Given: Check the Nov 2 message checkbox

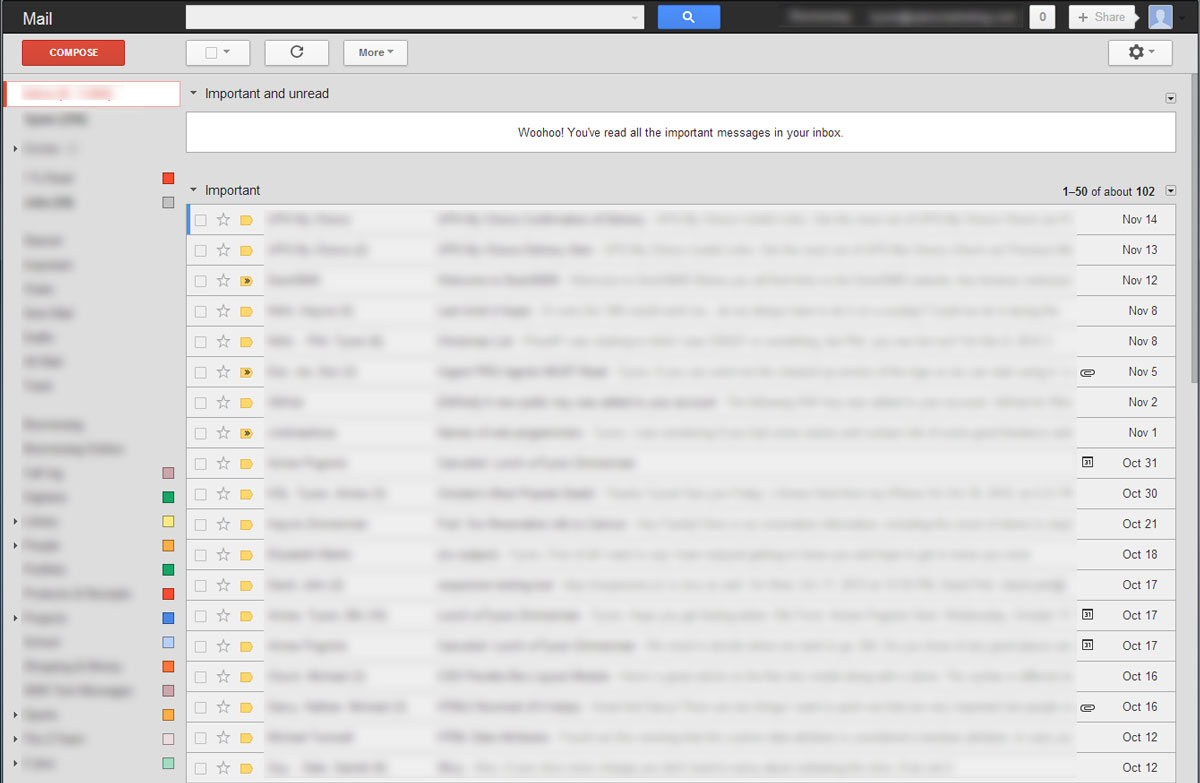Looking at the screenshot, I should click(x=200, y=403).
